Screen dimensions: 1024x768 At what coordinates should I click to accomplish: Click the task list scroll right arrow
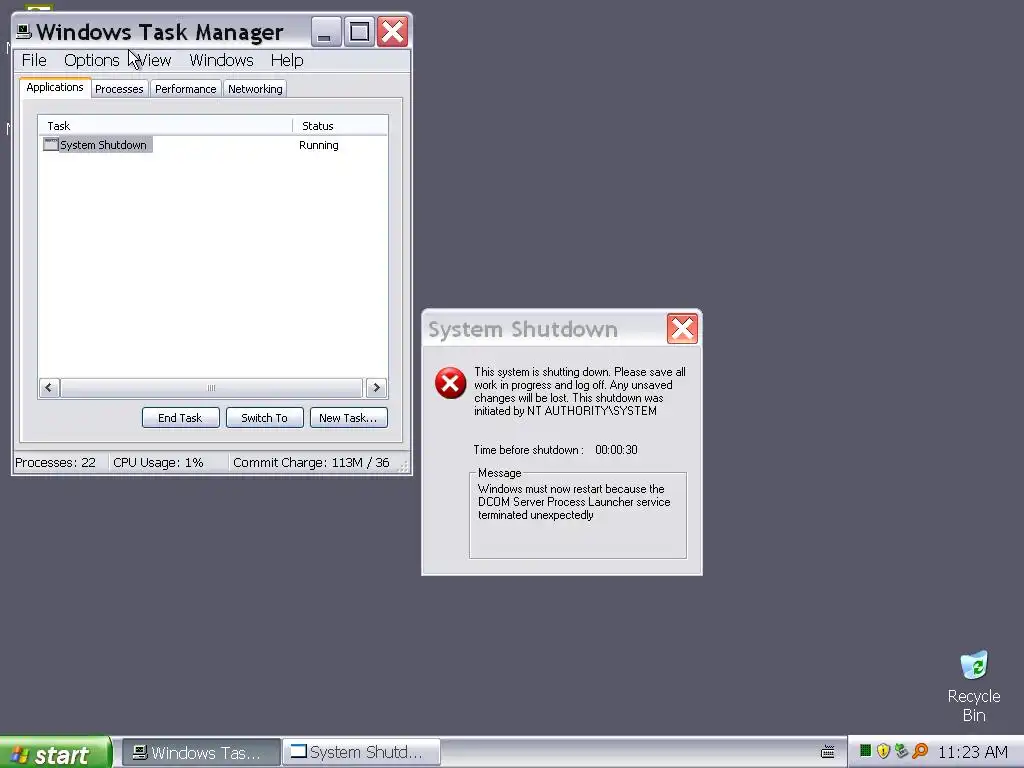376,387
